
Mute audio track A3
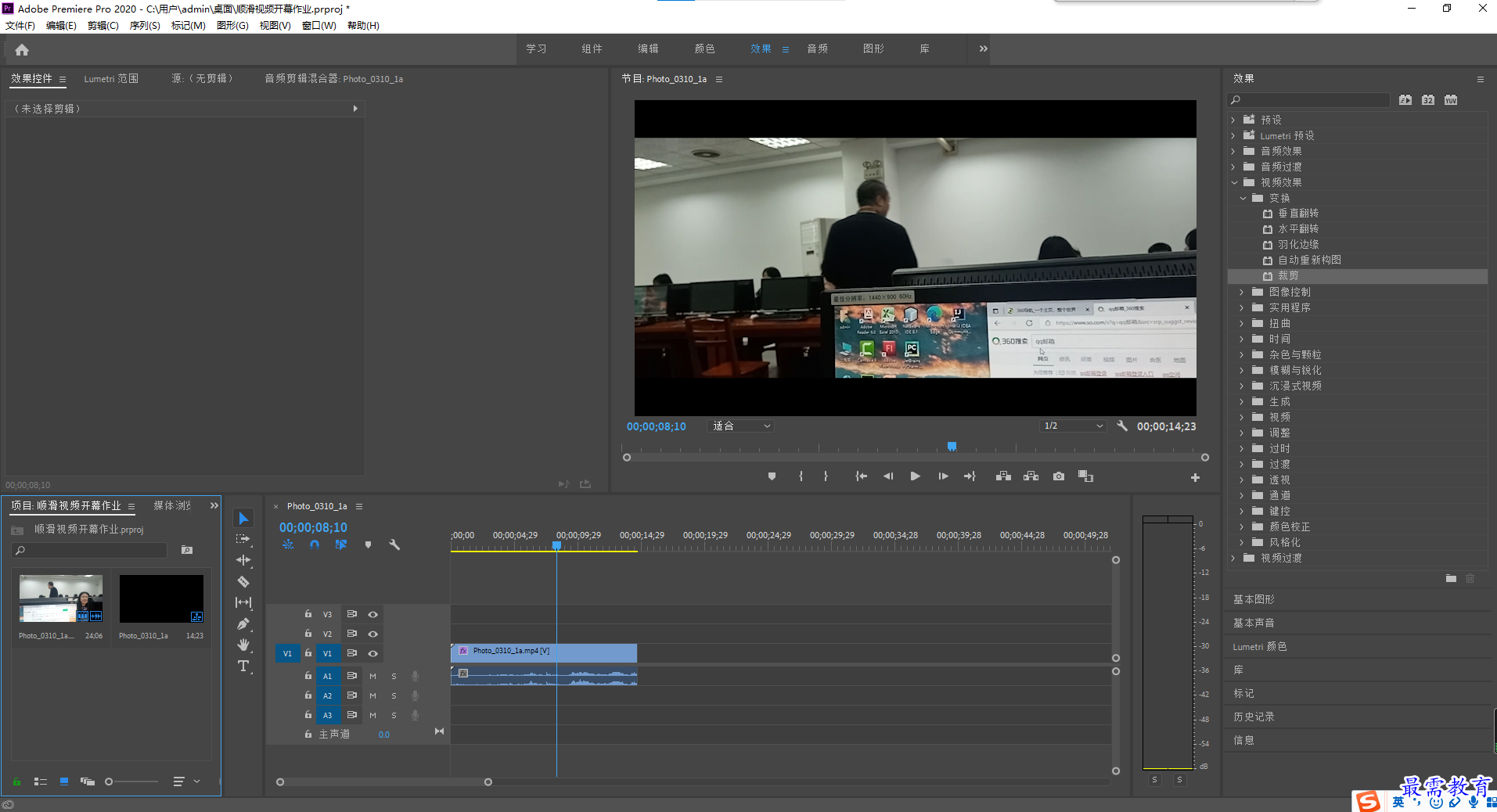coord(372,715)
